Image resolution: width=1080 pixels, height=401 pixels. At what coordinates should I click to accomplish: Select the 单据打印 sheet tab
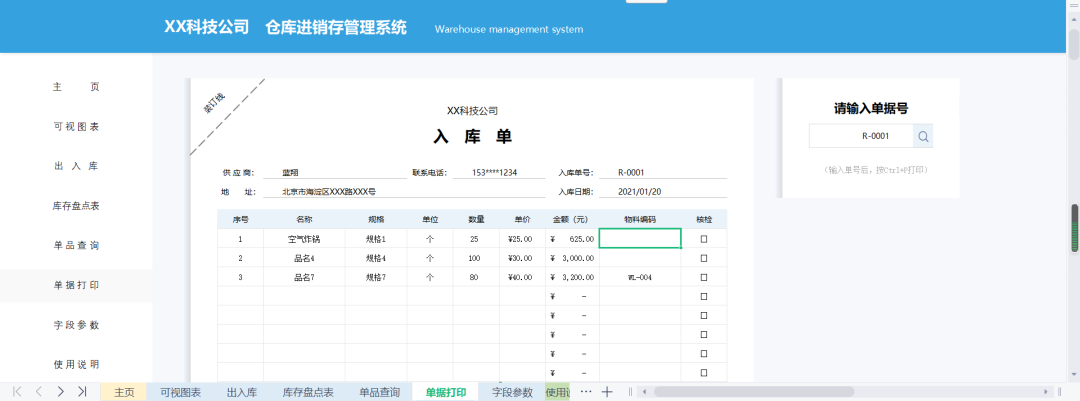point(446,392)
